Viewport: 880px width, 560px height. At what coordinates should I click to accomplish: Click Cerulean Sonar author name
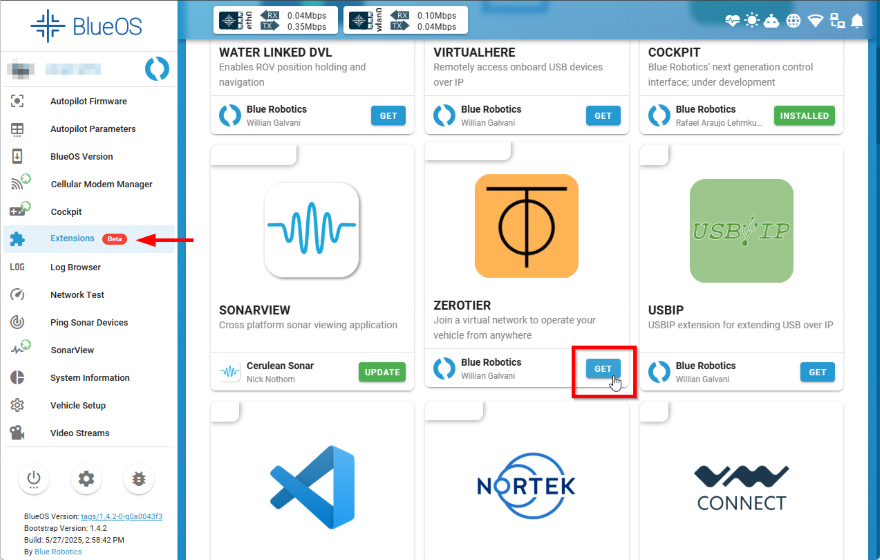[x=280, y=365]
